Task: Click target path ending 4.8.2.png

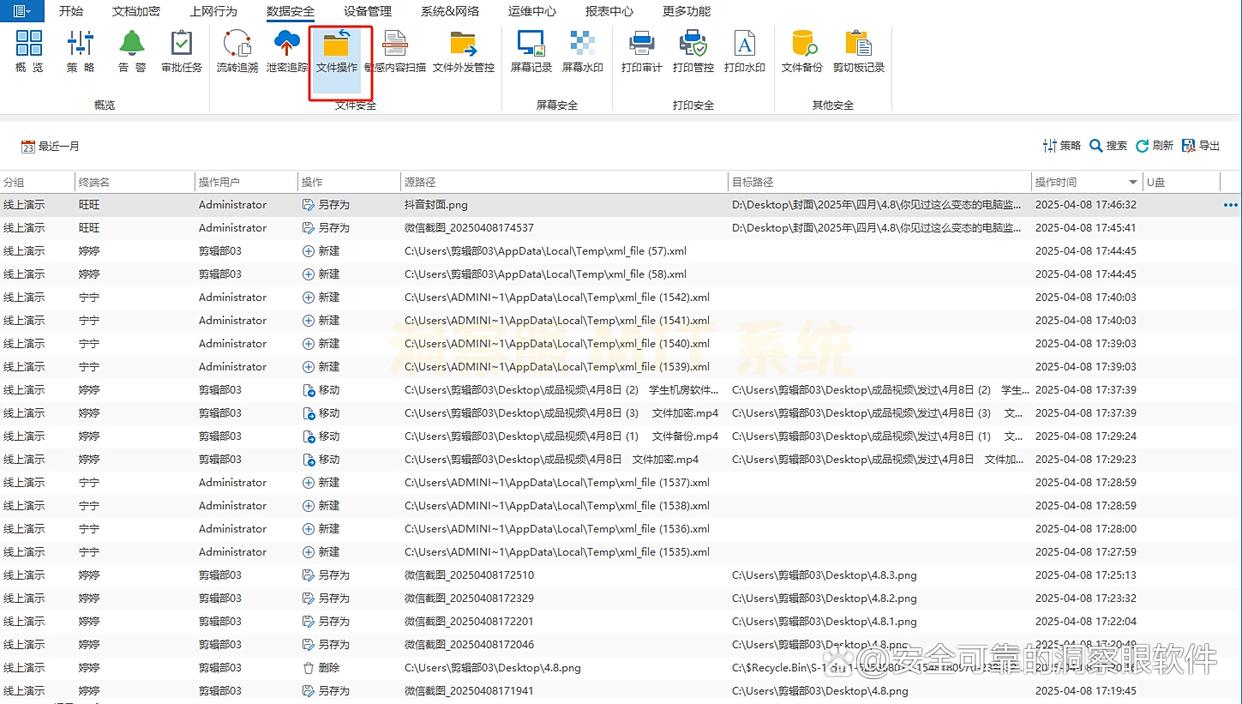Action: pos(824,598)
